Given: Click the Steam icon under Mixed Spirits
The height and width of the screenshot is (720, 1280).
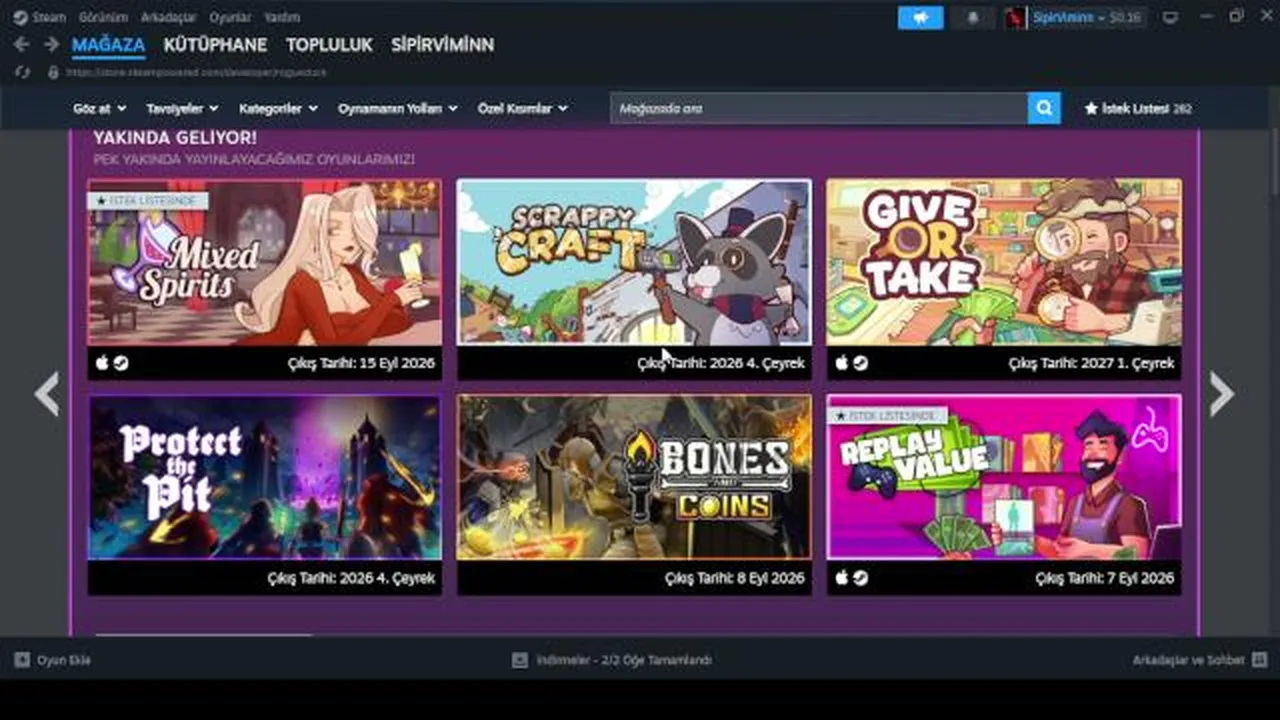Looking at the screenshot, I should click(x=120, y=363).
